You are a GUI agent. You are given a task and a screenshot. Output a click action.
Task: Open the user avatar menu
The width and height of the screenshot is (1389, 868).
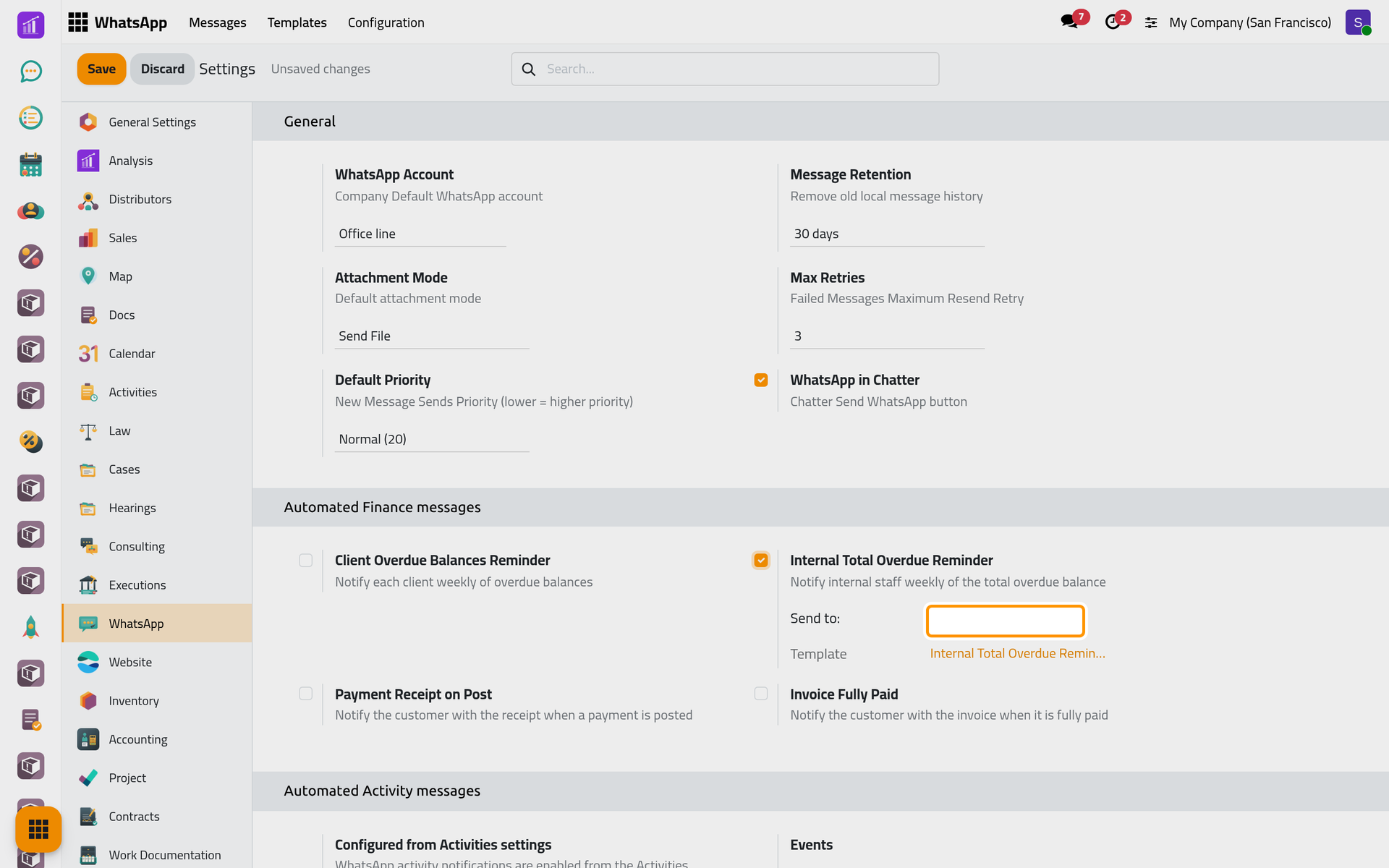1358,22
